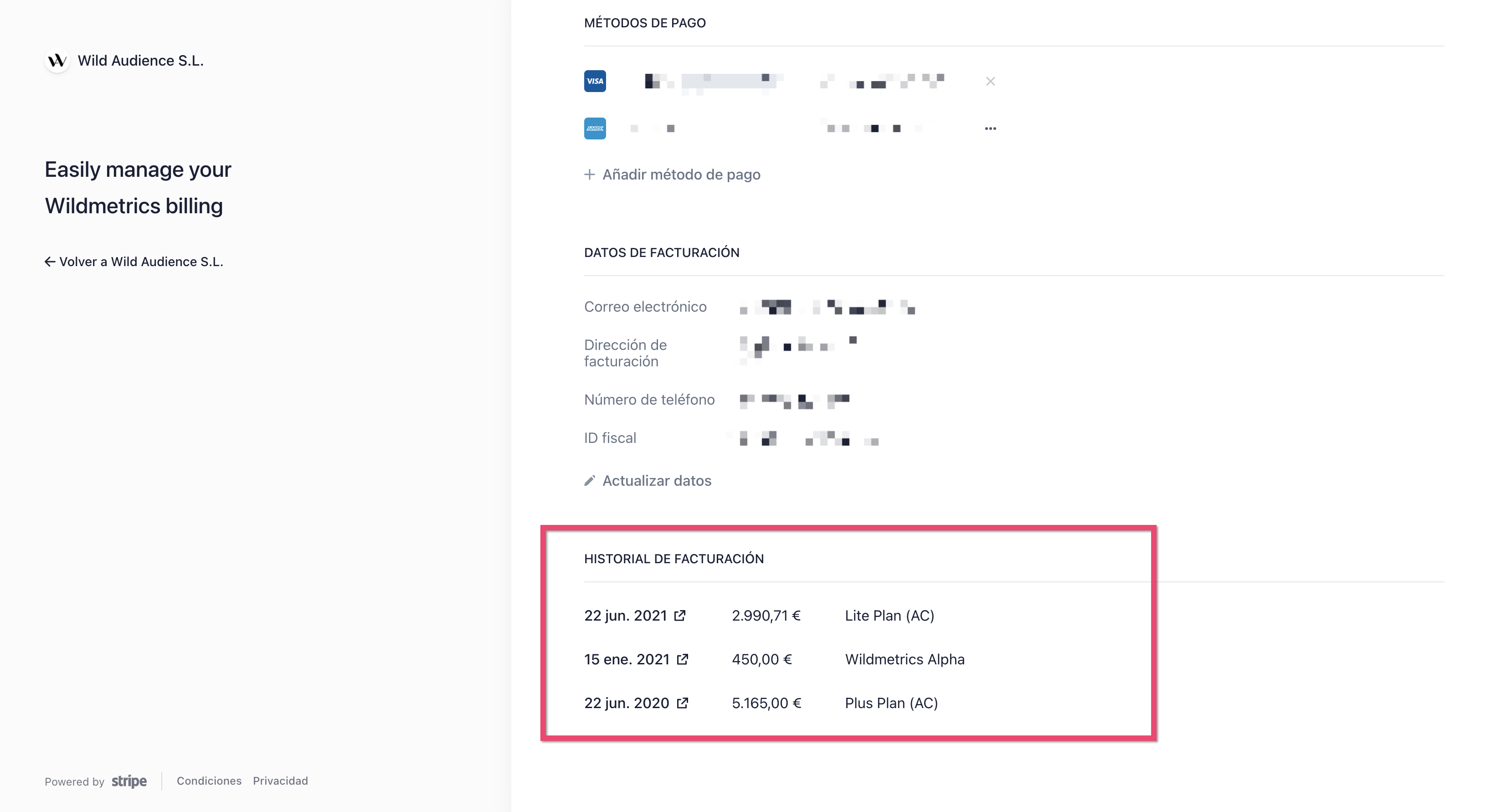Remove the Visa payment method with the X
The width and height of the screenshot is (1491, 812).
click(990, 81)
